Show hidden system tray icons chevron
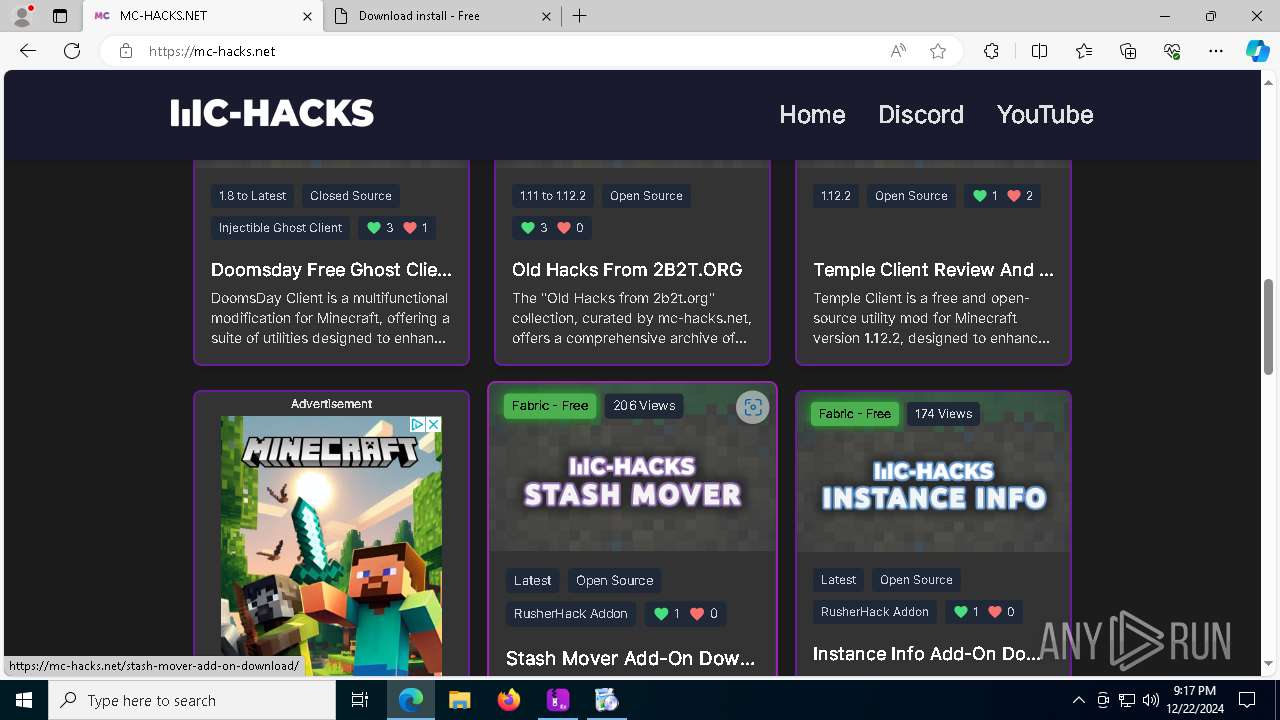The image size is (1280, 720). coord(1078,700)
